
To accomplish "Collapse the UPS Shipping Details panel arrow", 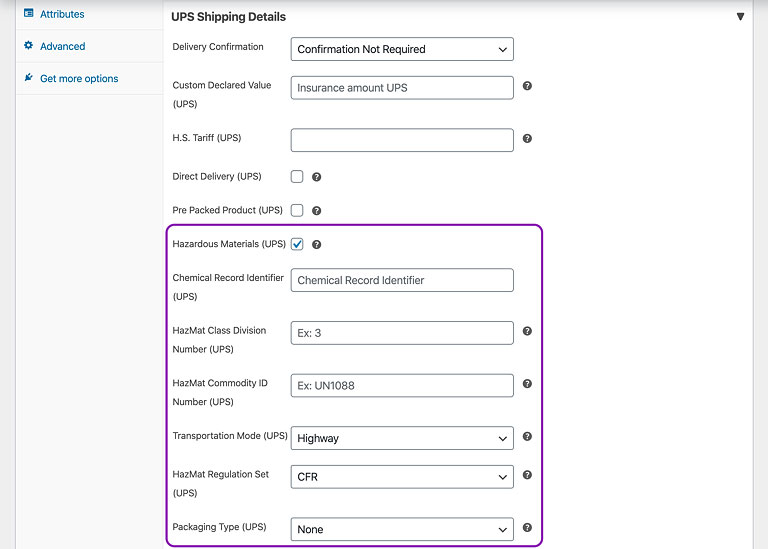I will (740, 17).
